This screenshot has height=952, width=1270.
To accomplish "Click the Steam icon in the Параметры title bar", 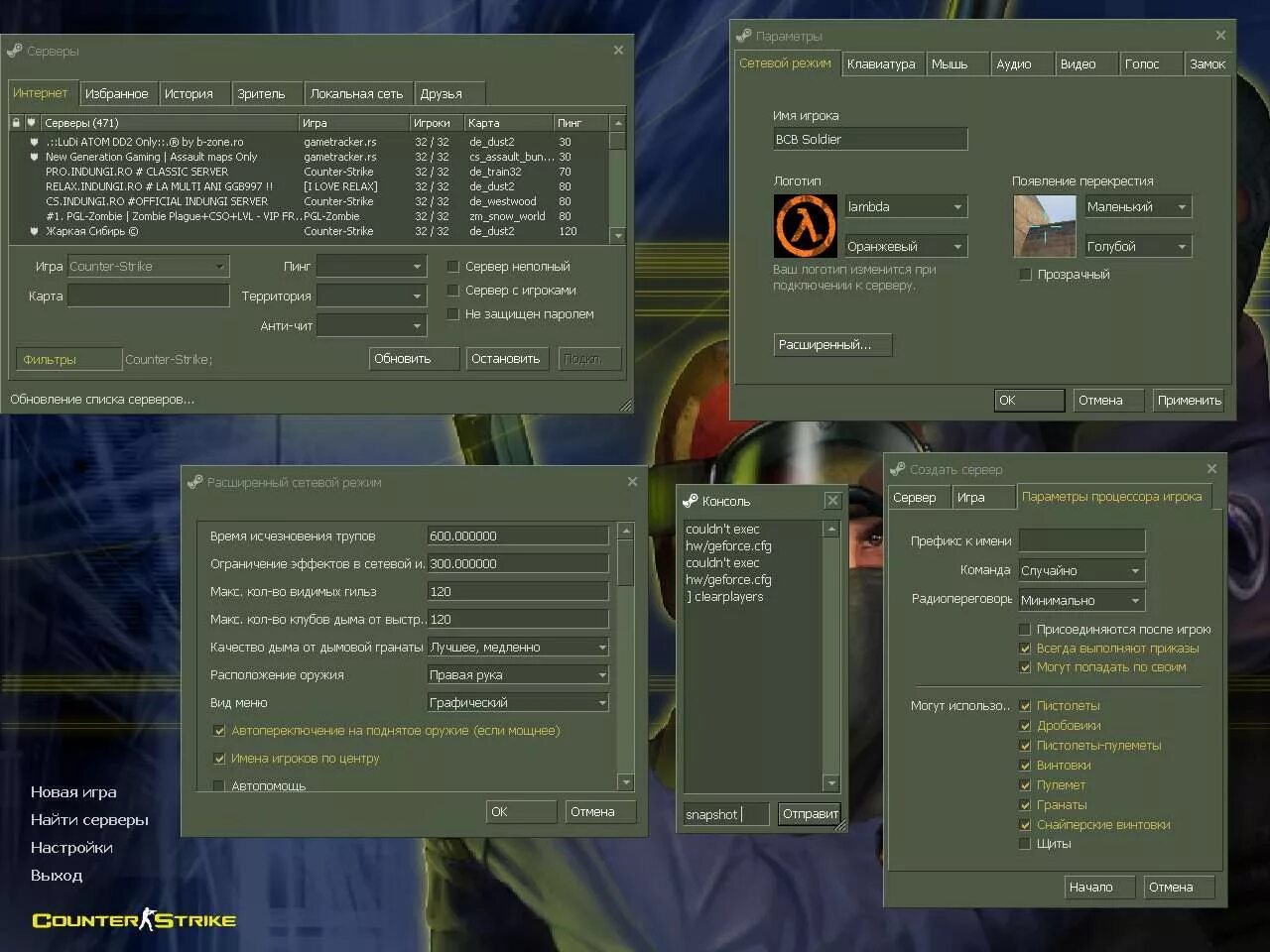I will [744, 36].
